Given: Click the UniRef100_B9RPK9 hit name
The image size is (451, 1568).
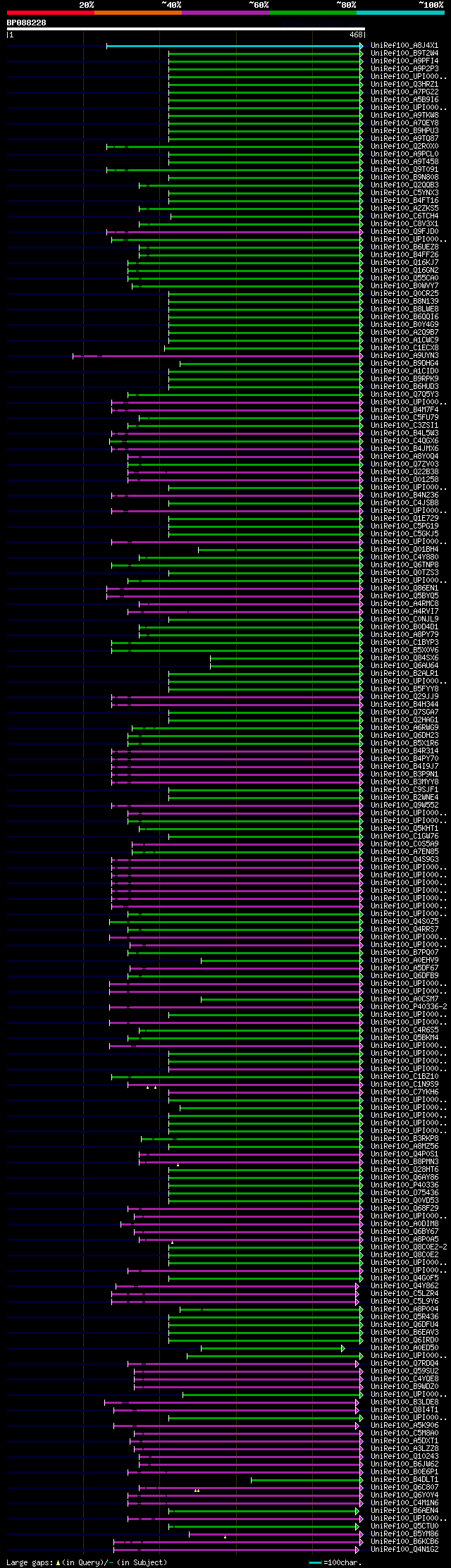Looking at the screenshot, I should [x=404, y=379].
